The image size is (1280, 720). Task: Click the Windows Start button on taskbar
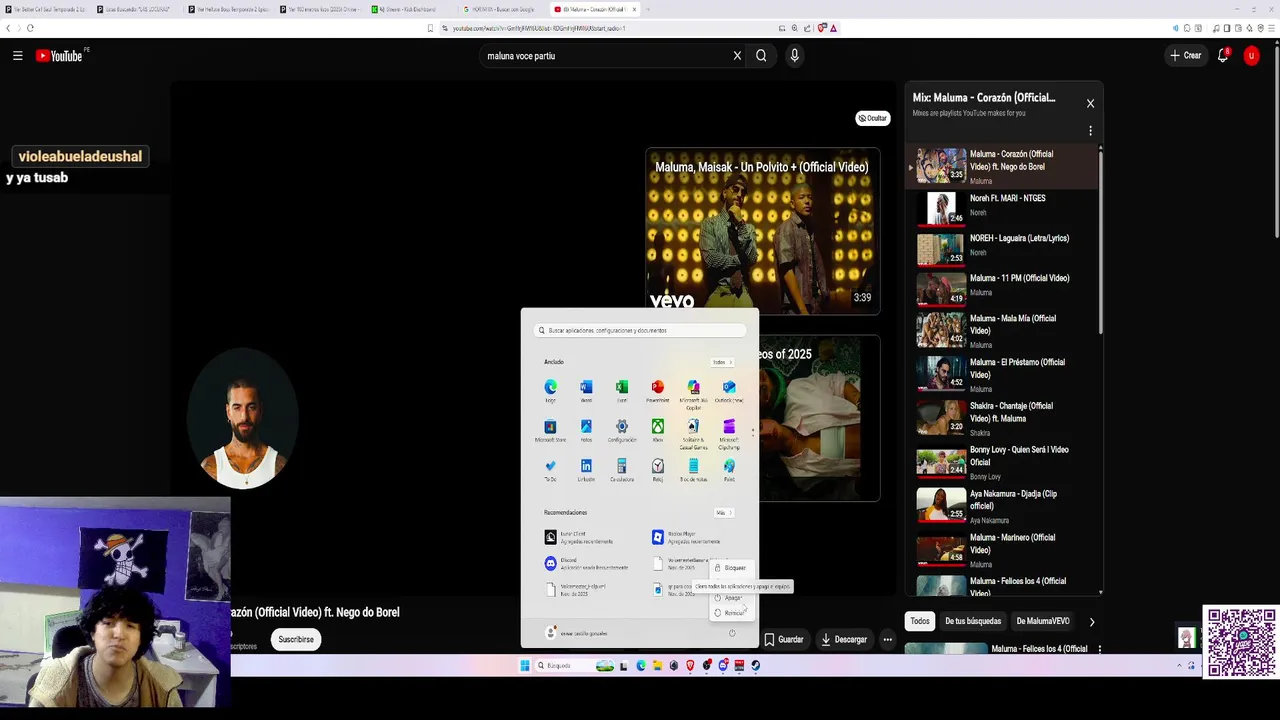click(x=525, y=665)
